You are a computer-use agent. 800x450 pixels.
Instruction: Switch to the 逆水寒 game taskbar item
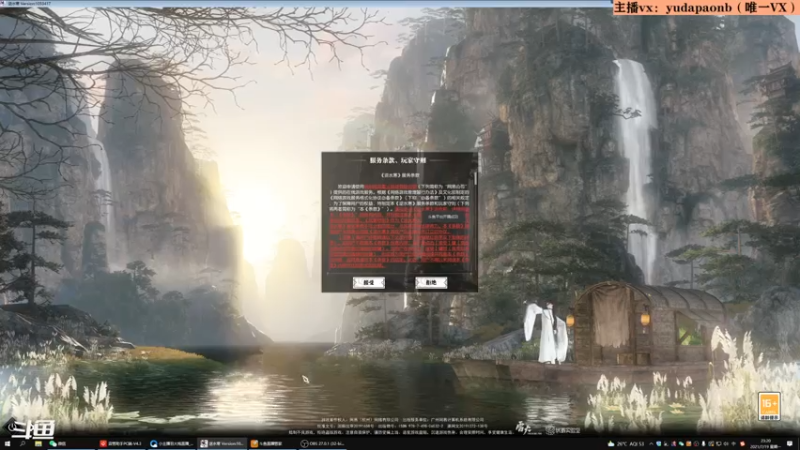tap(222, 444)
